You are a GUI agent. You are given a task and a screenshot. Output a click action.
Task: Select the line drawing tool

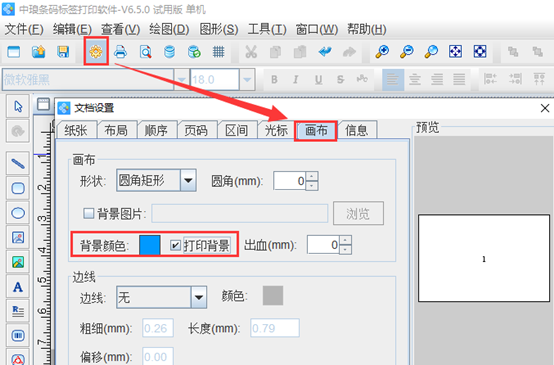[18, 164]
